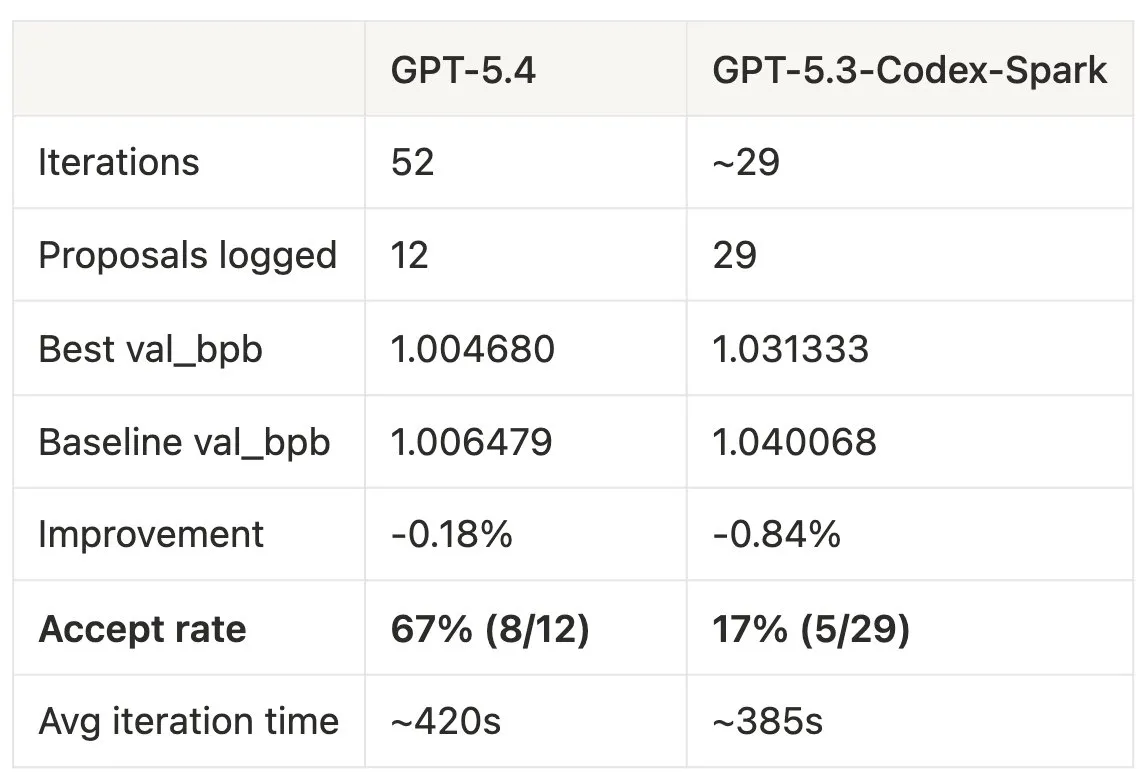This screenshot has height=782, width=1142.
Task: Select the Baseline val_bpb row label
Action: (184, 442)
